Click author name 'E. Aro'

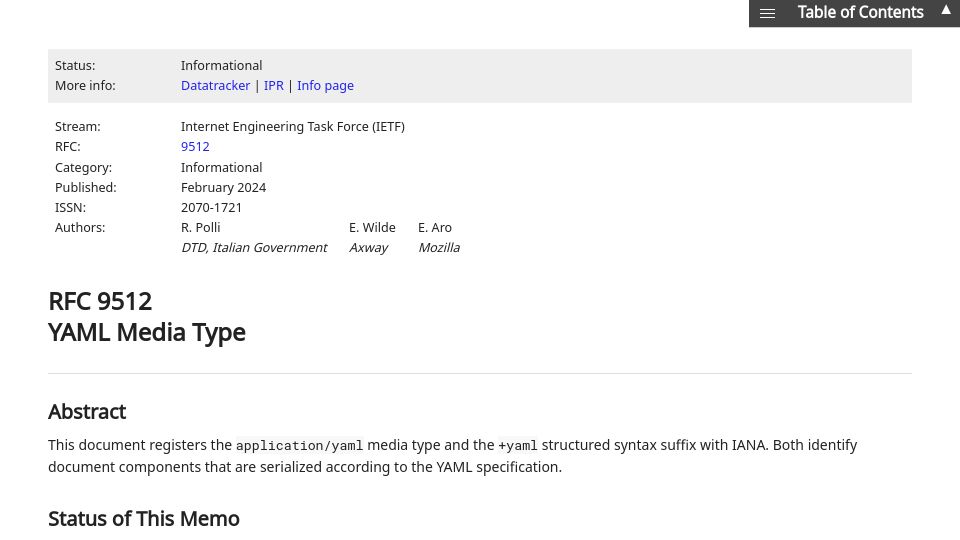click(x=435, y=228)
